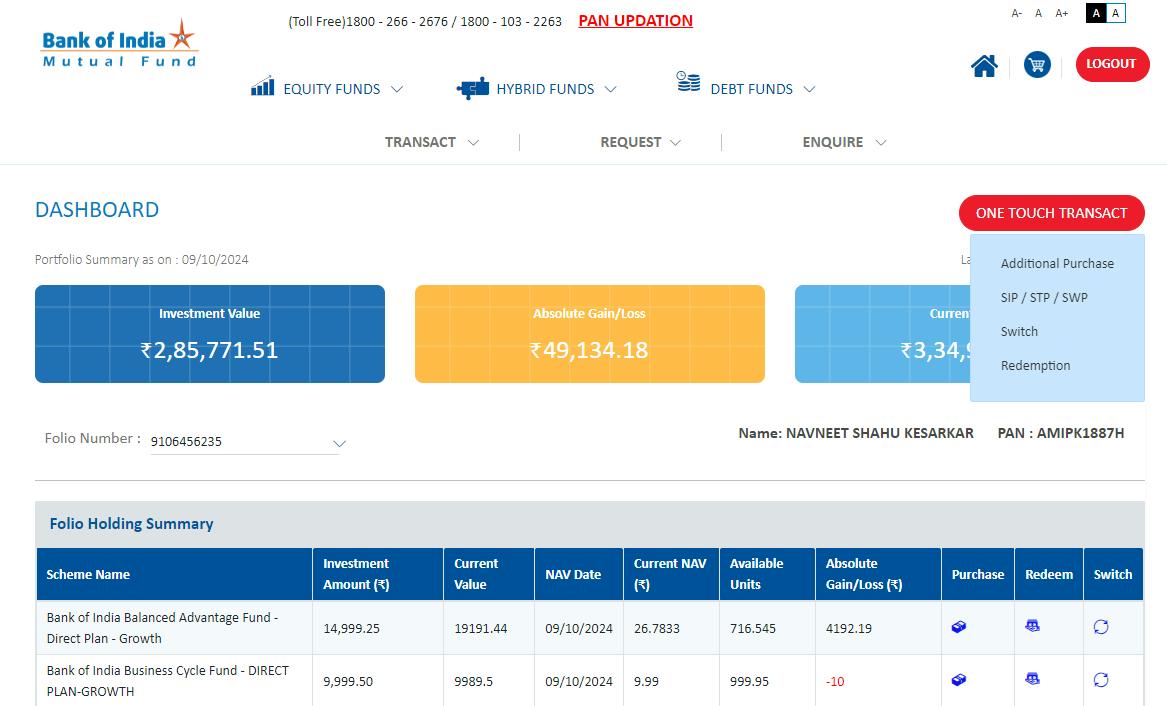Click the Equity Funds bar chart icon
Viewport: 1167px width, 706px height.
263,86
